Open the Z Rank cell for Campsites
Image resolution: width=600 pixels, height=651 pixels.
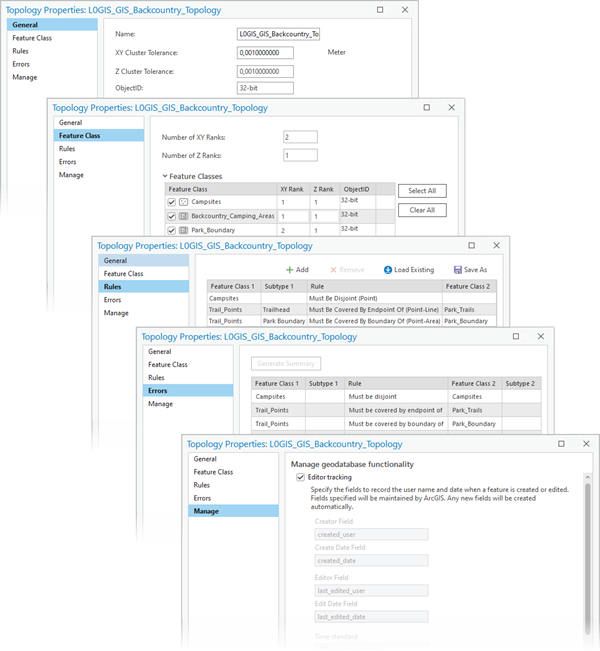coord(324,202)
